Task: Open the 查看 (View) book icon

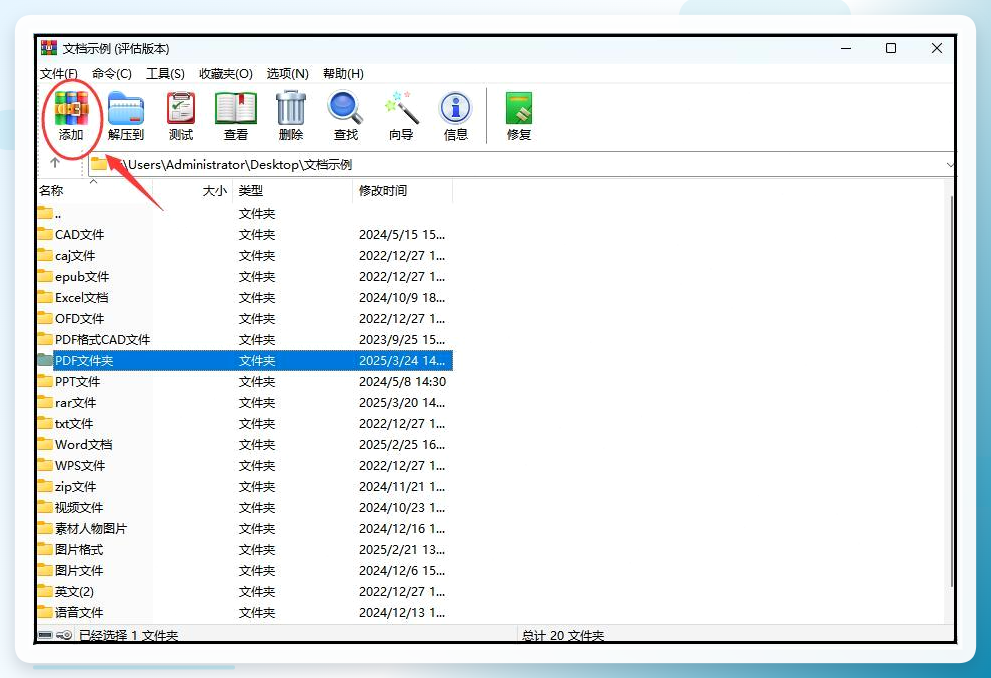Action: click(x=236, y=116)
